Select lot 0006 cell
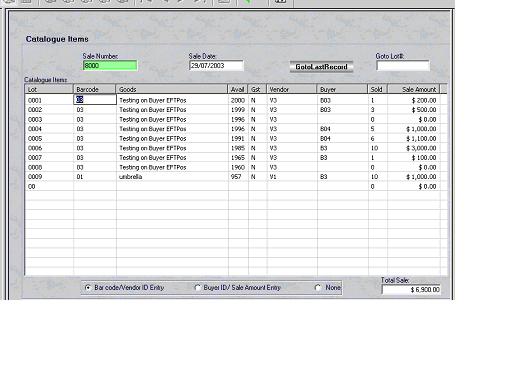 coord(49,148)
